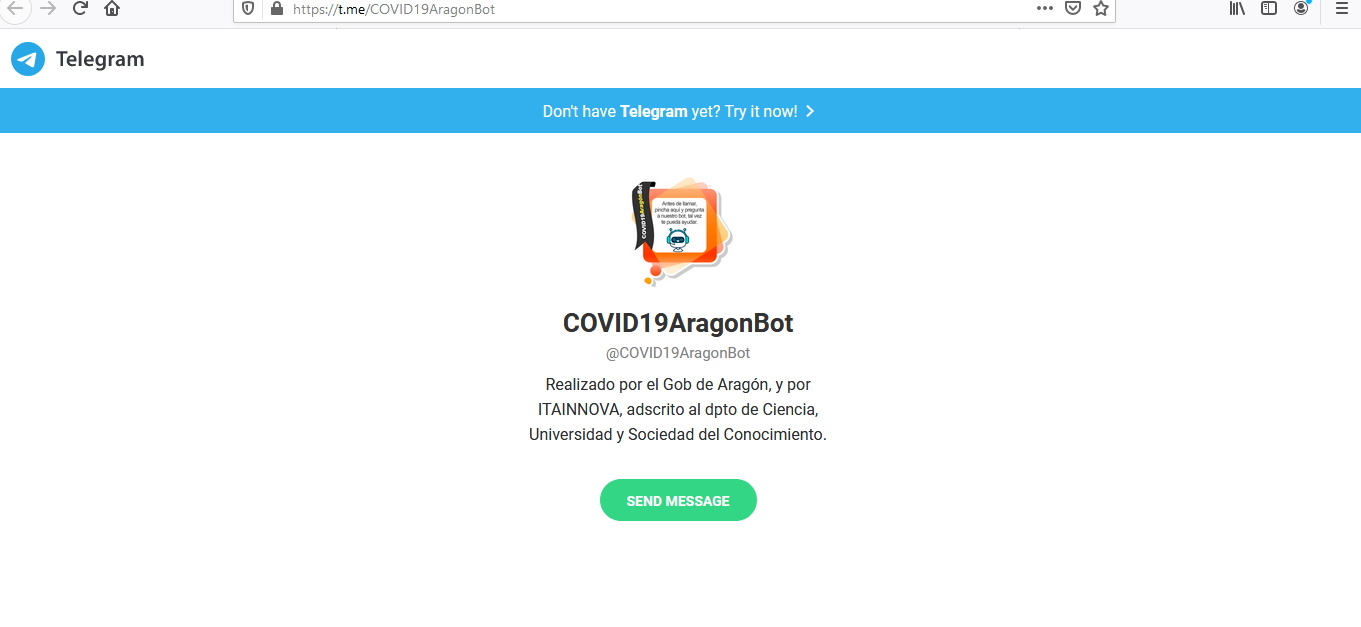Screen dimensions: 1361x627
Task: Click the chevron arrow in the blue banner
Action: 810,111
